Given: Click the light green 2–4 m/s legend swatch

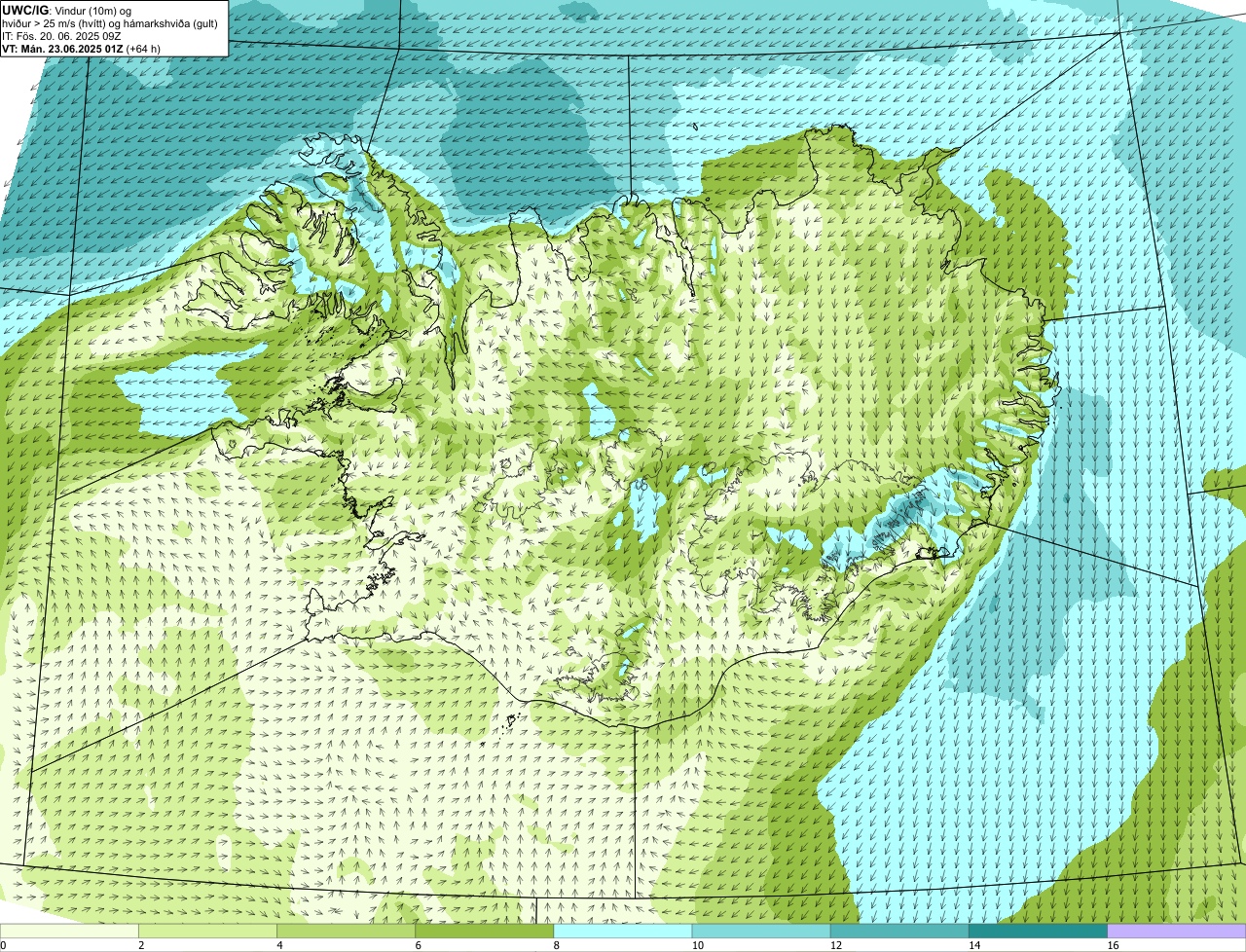Looking at the screenshot, I should tap(208, 931).
